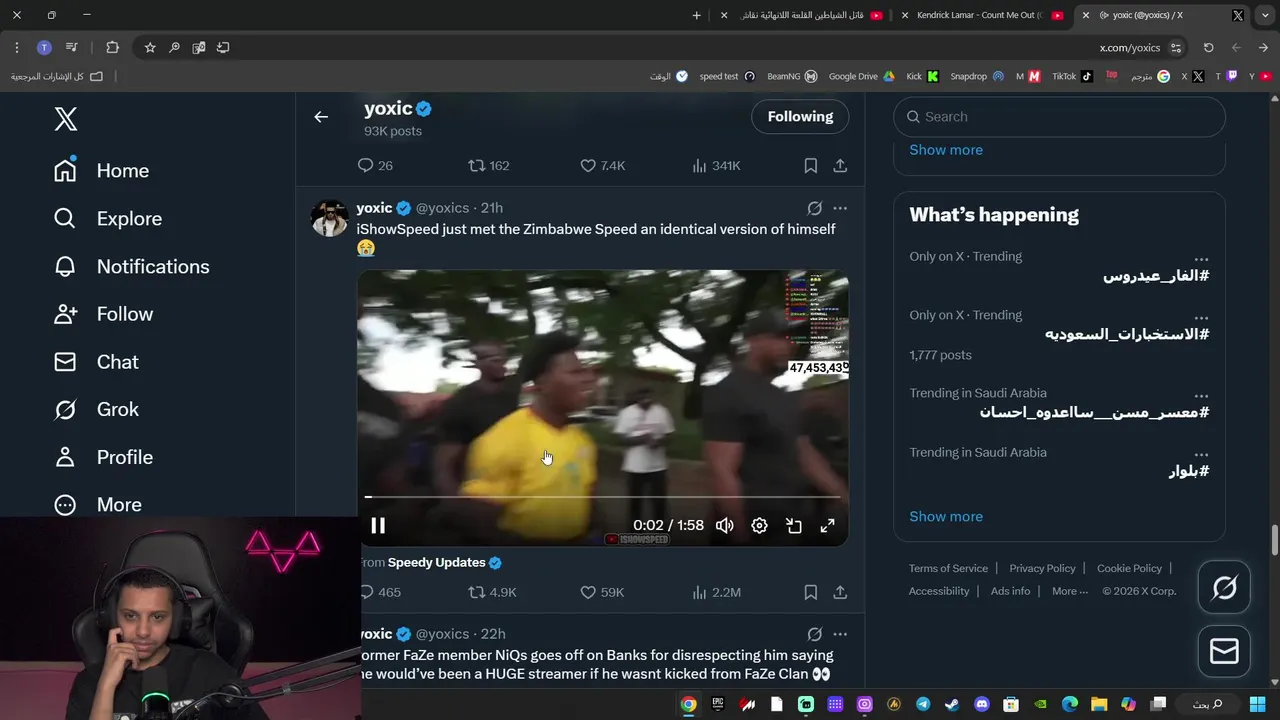Open the TikTok bookmark
Image resolution: width=1280 pixels, height=720 pixels.
pos(1072,76)
